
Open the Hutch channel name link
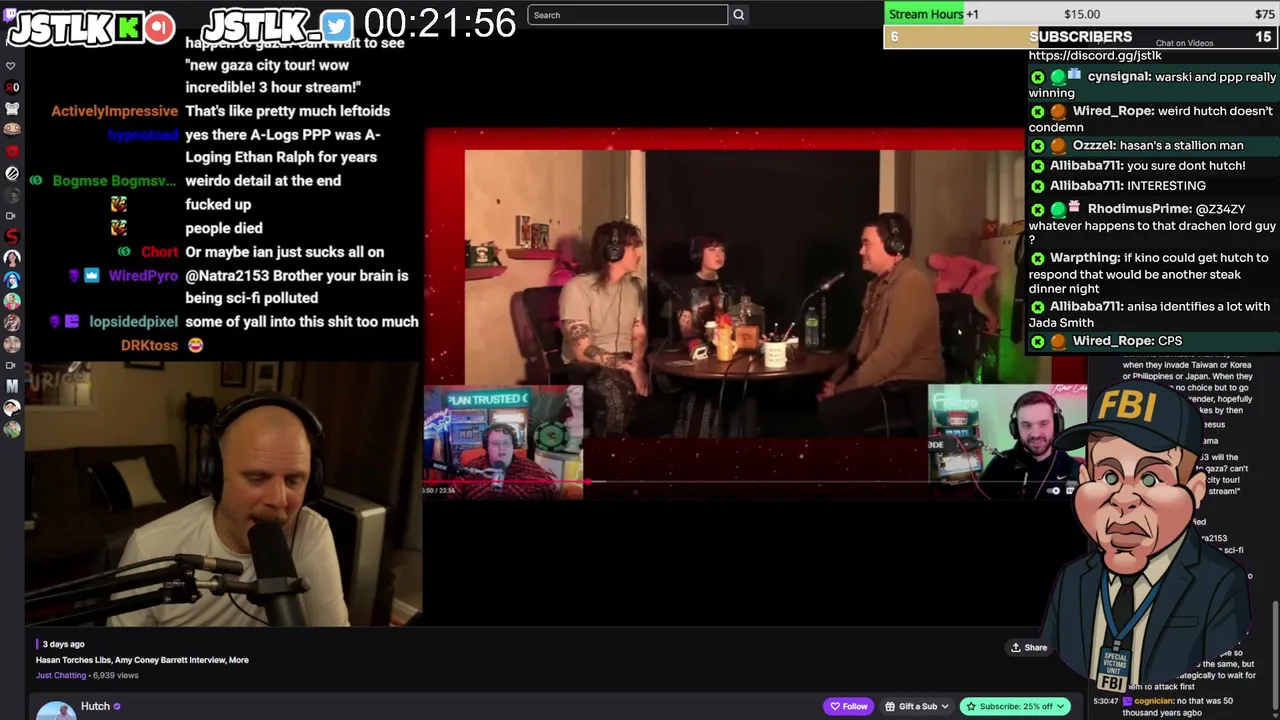[95, 707]
